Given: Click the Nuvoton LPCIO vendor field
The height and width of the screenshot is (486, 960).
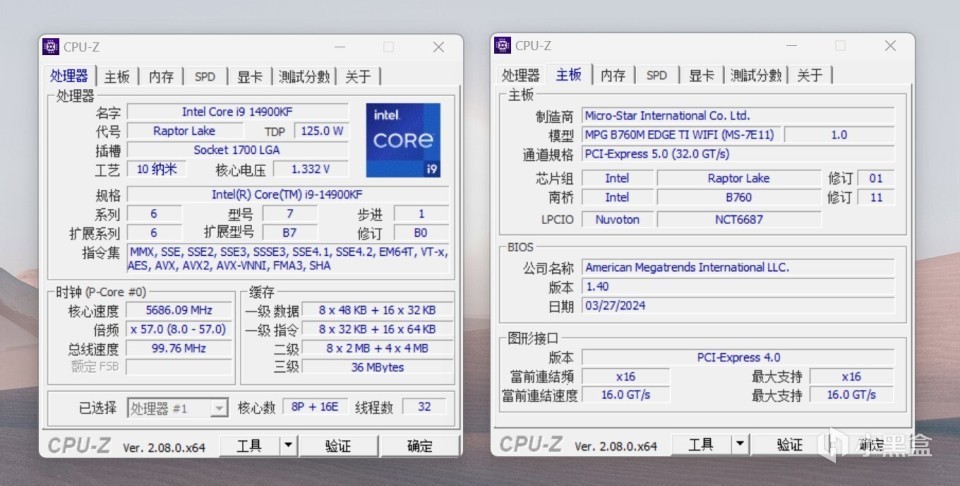Looking at the screenshot, I should (x=617, y=219).
